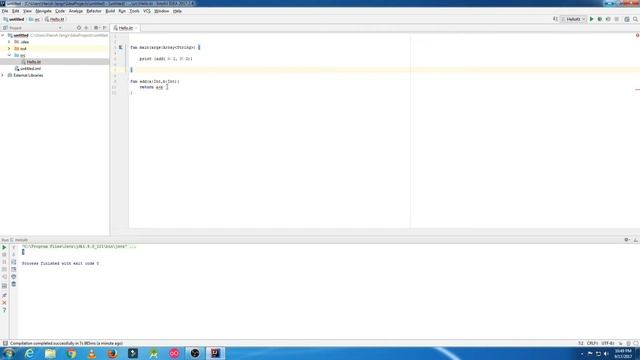The image size is (640, 360).
Task: Expand the .idea folder
Action: coord(9,42)
